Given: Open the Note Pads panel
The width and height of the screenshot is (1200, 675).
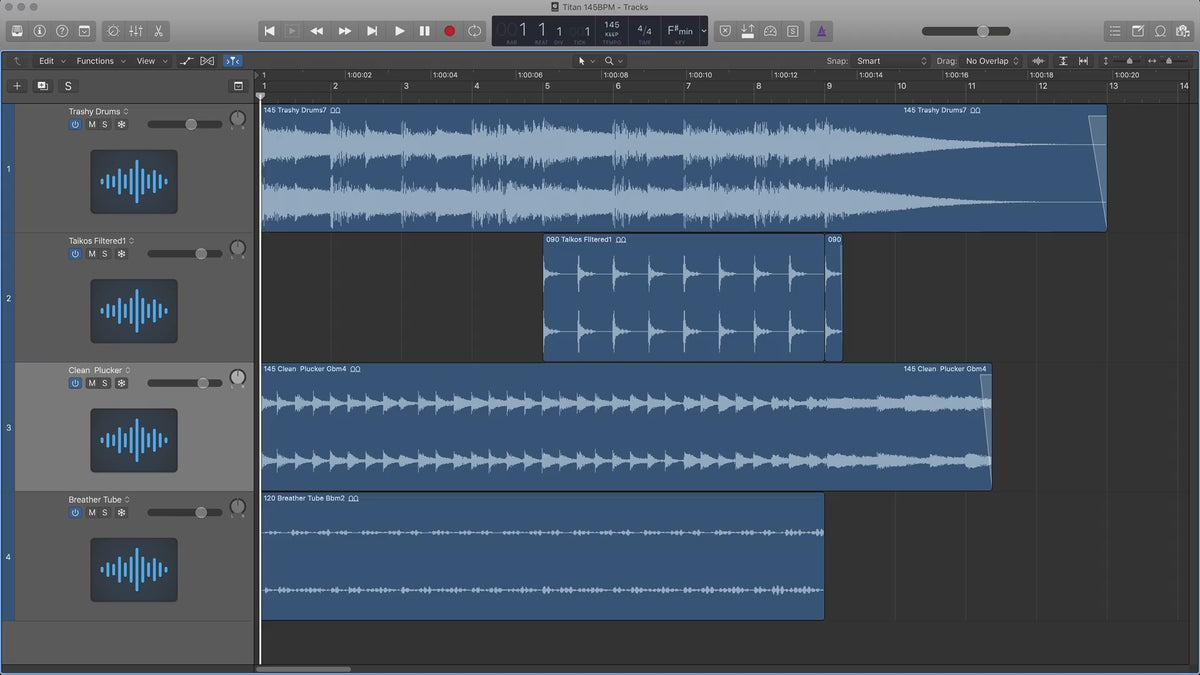Looking at the screenshot, I should pyautogui.click(x=1137, y=31).
